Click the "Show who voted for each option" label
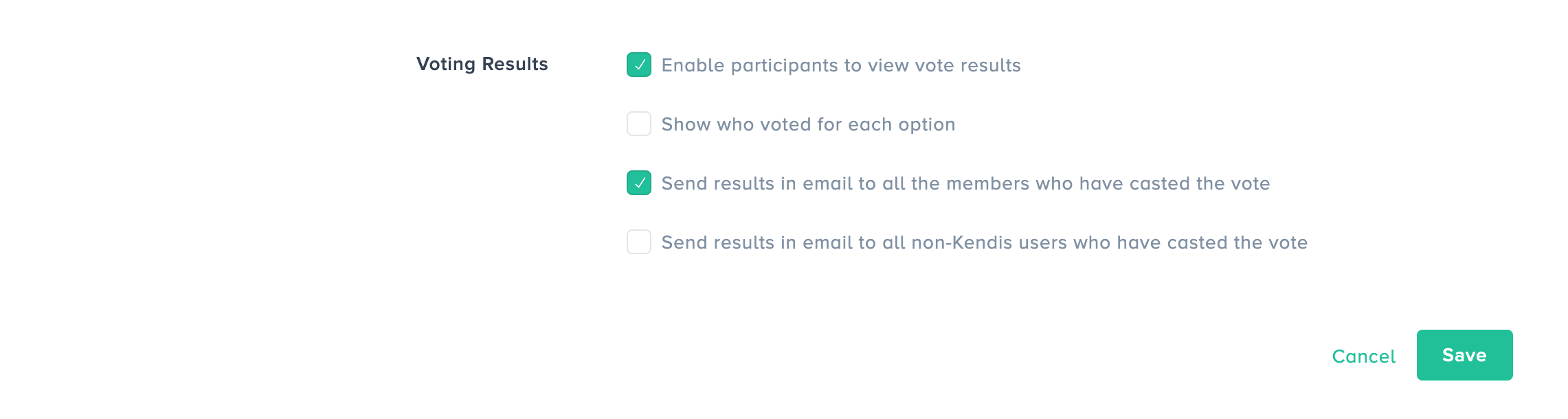Image resolution: width=1568 pixels, height=419 pixels. point(808,124)
